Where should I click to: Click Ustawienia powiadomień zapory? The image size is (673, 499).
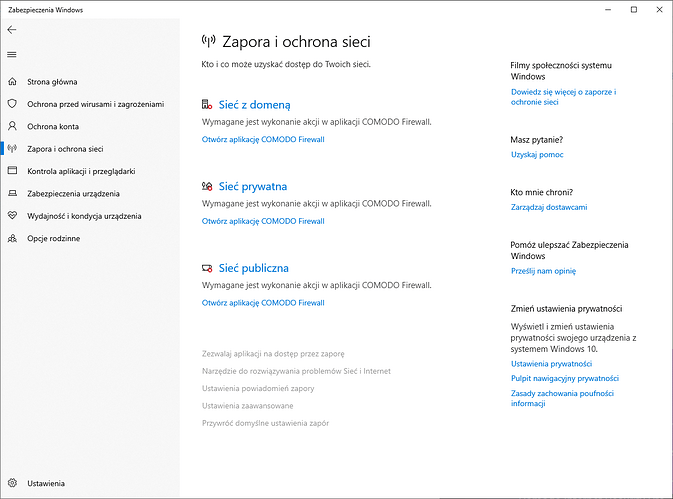(x=258, y=388)
